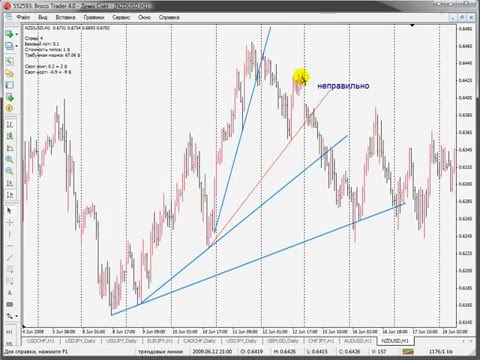Screen dimensions: 480x360
Task: Select the Line Chart icon
Action: point(10,148)
